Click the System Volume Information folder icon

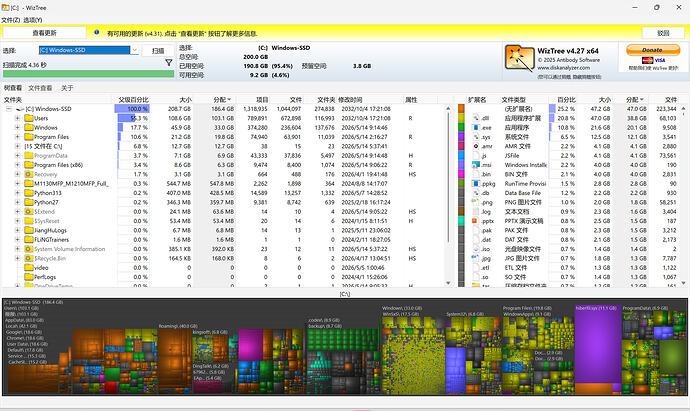click(29, 249)
